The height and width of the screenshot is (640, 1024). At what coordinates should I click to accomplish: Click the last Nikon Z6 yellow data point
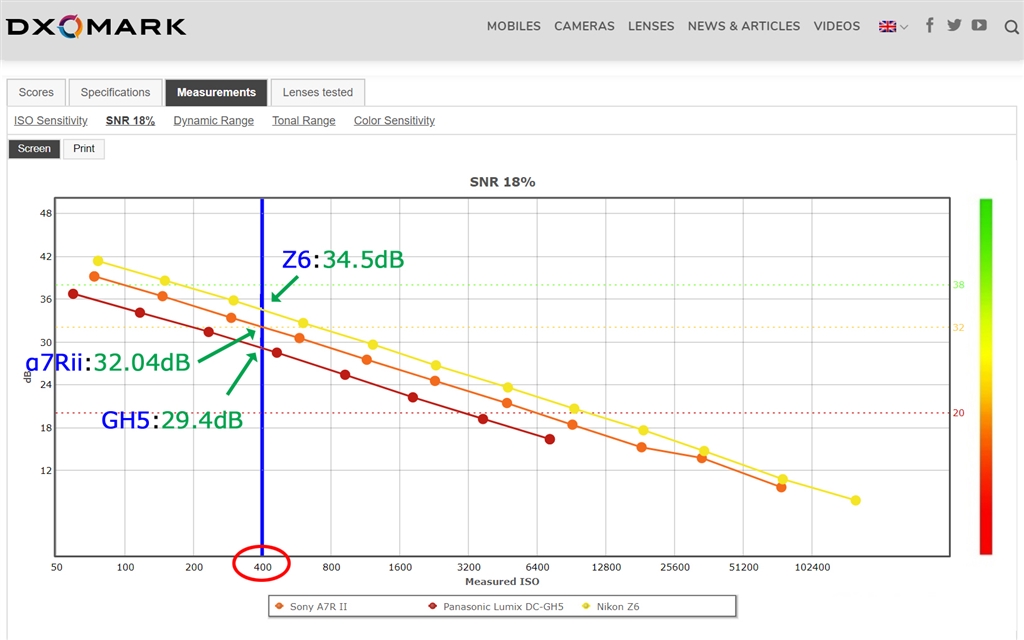856,500
